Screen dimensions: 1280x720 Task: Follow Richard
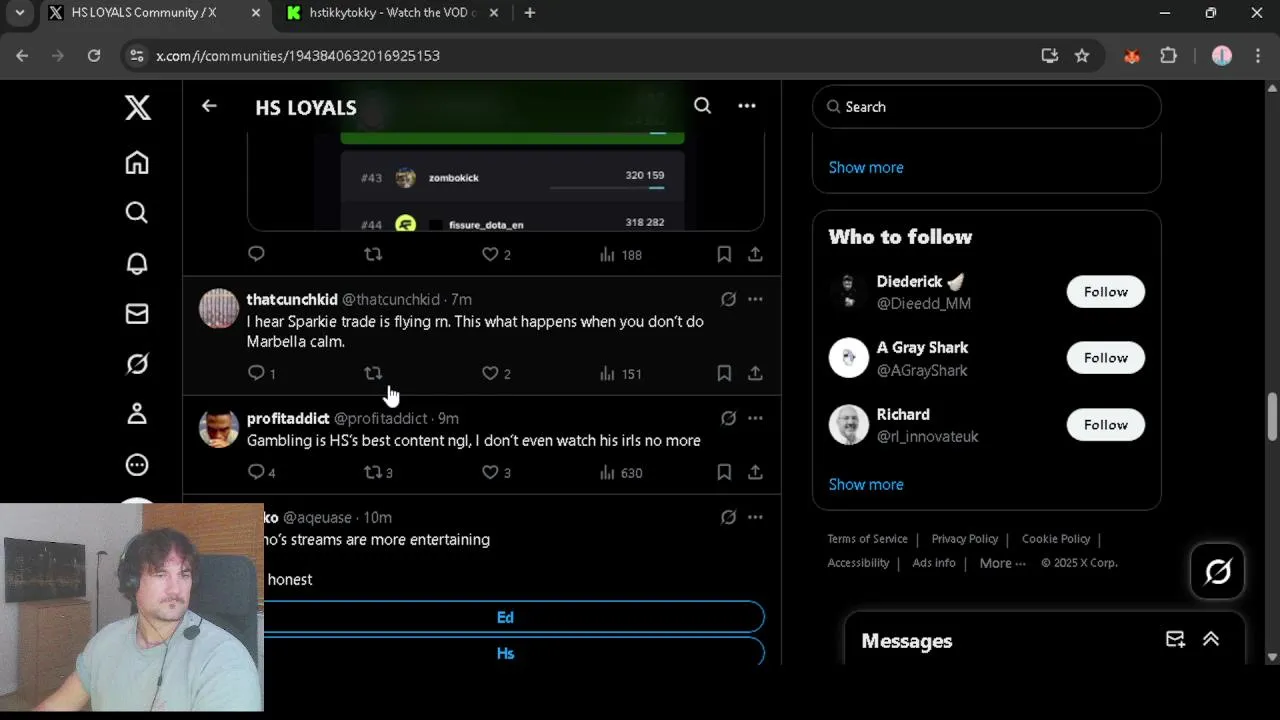1105,424
